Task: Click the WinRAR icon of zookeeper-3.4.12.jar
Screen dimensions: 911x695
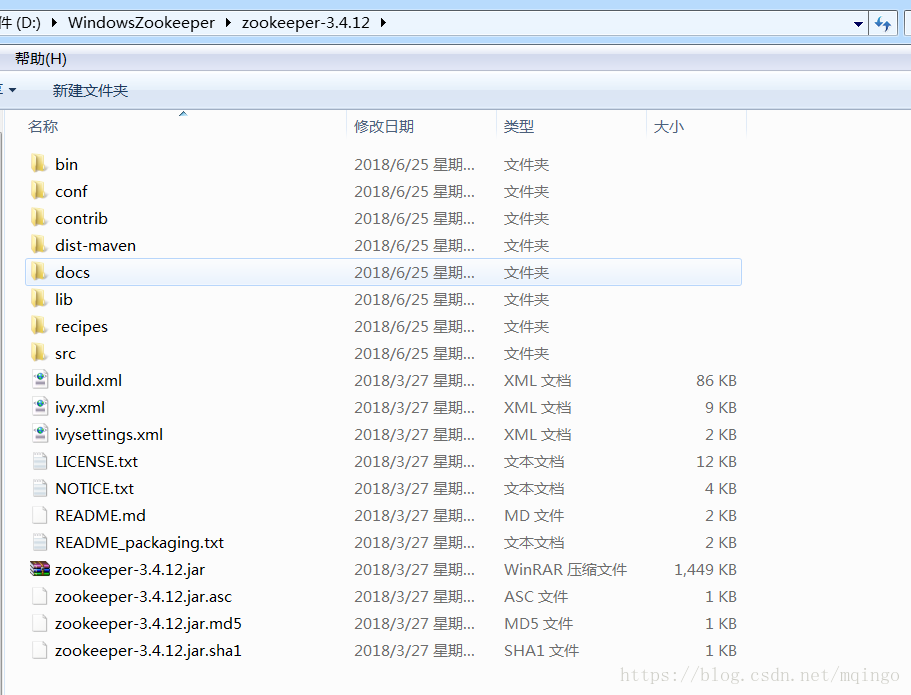Action: 40,569
